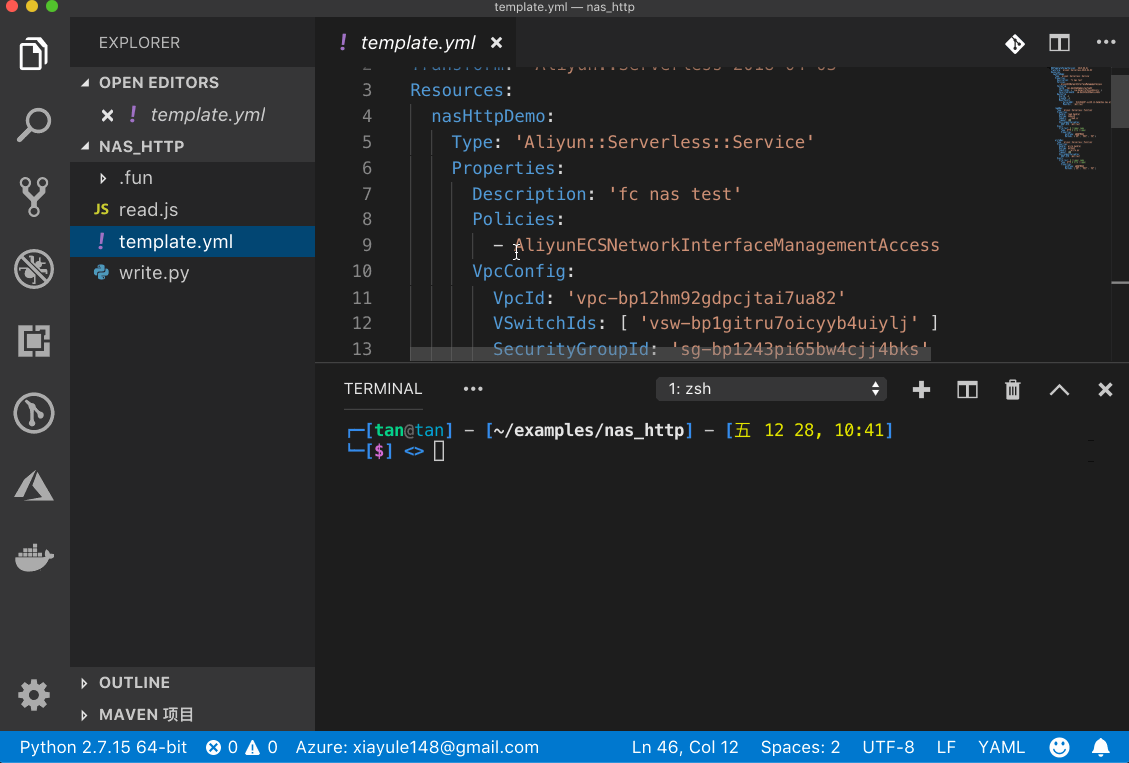Click the editor horizontal scrollbar
The height and width of the screenshot is (763, 1129).
670,353
